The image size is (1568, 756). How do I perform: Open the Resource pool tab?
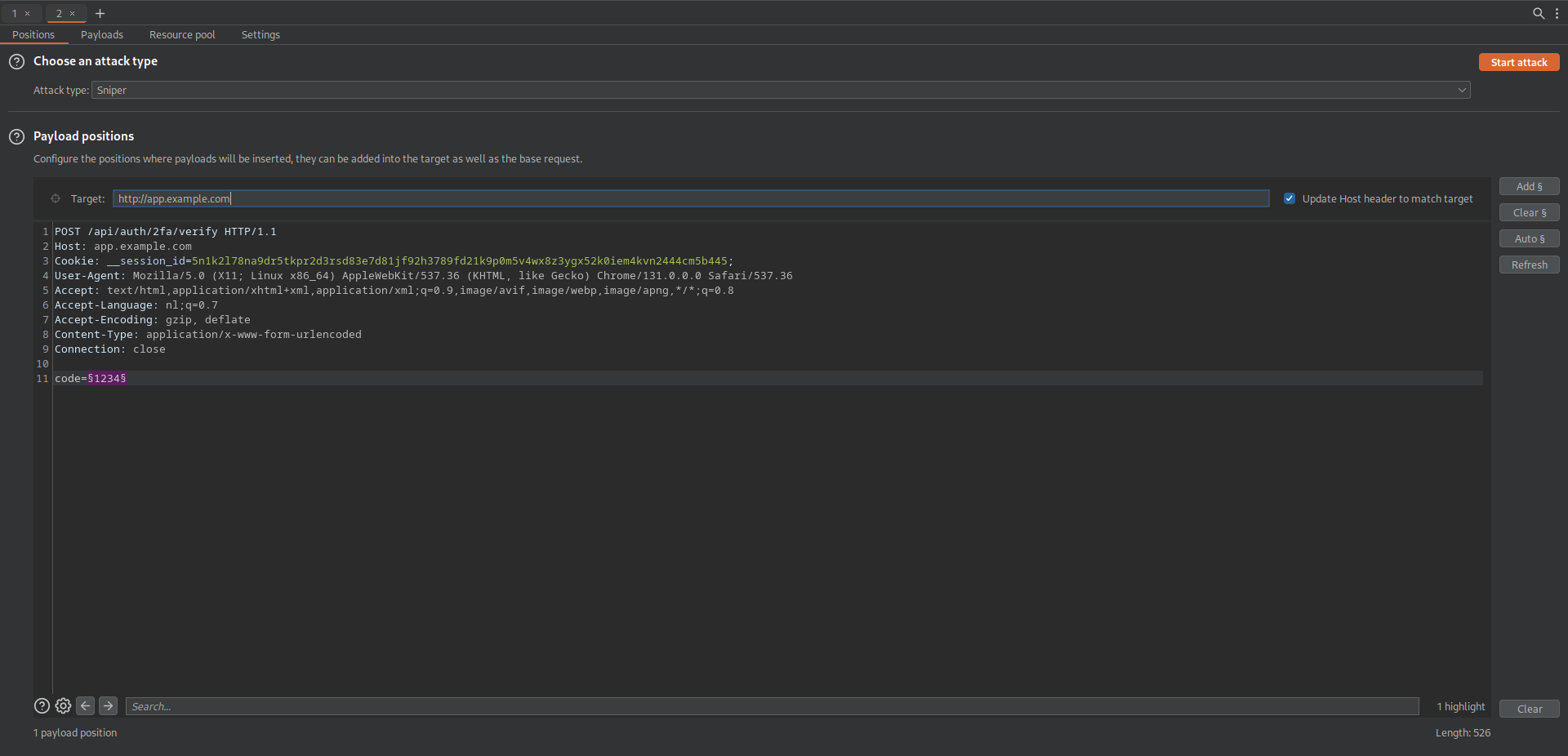tap(182, 35)
